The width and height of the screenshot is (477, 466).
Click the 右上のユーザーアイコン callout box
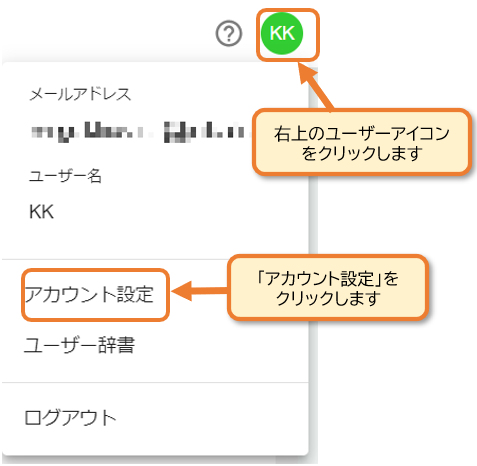click(362, 143)
